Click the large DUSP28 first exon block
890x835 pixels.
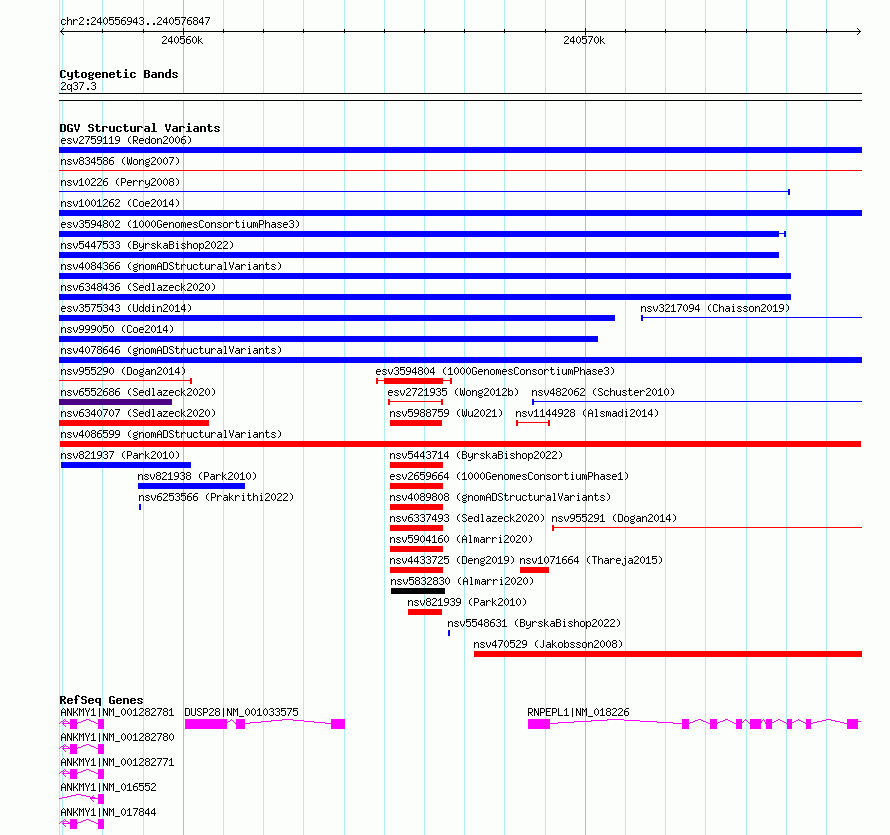click(x=206, y=724)
